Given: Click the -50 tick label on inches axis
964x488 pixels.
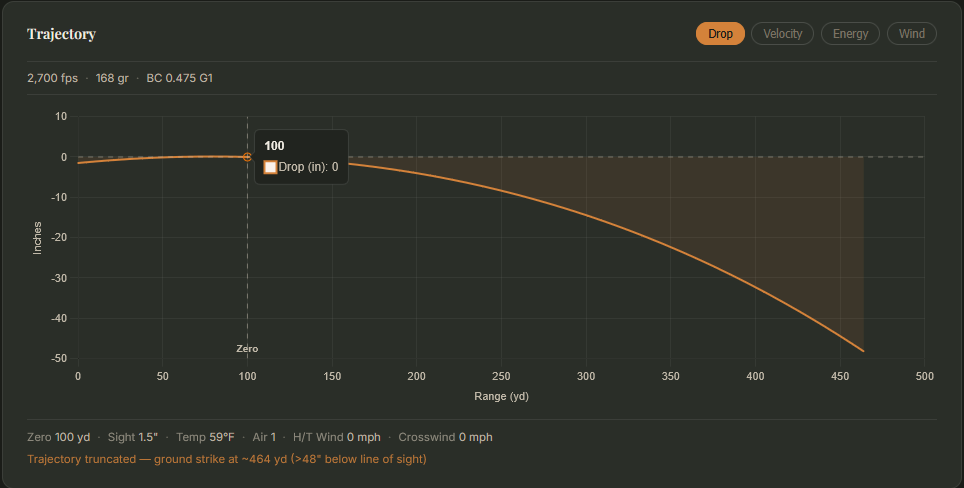Looking at the screenshot, I should 59,358.
